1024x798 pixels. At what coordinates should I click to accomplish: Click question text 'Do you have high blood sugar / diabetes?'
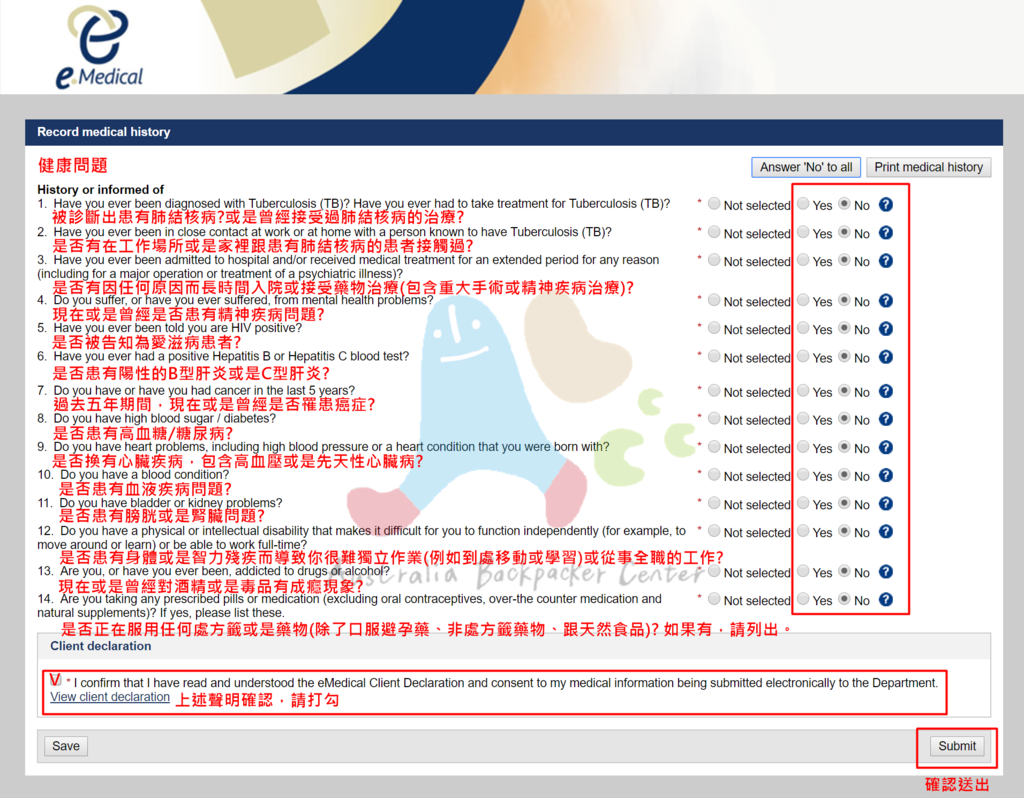(165, 418)
